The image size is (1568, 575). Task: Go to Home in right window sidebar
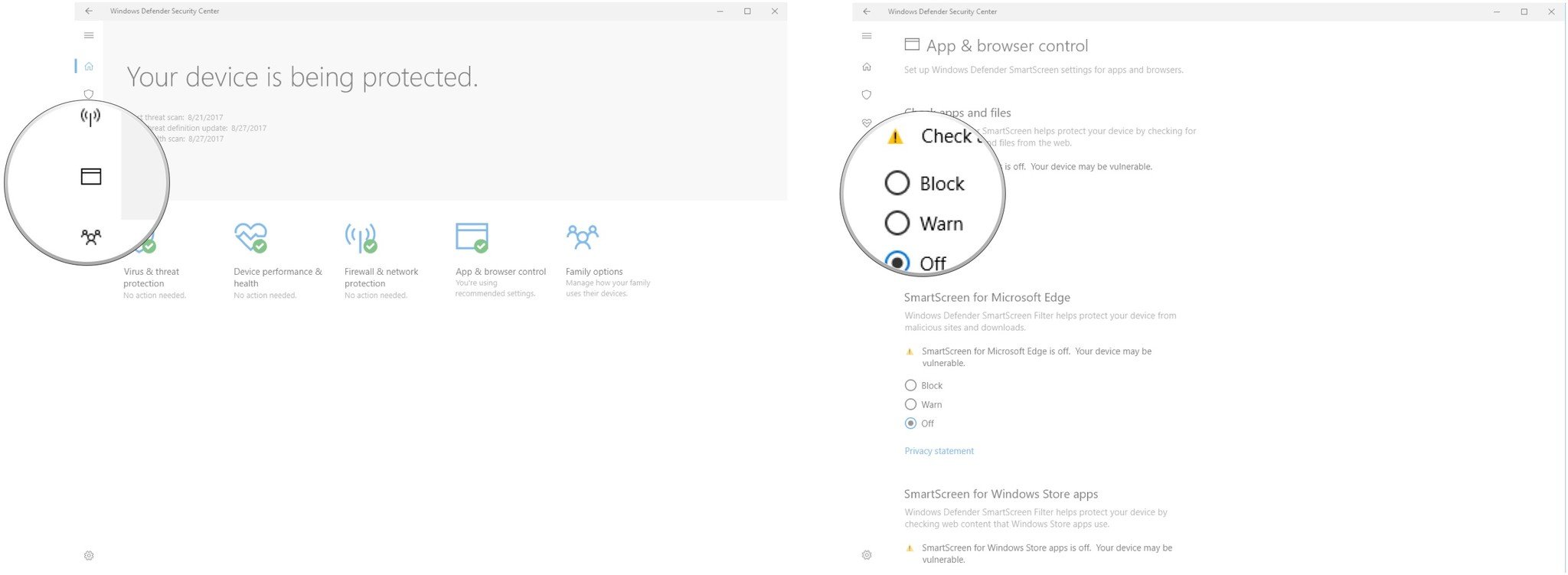pyautogui.click(x=867, y=67)
